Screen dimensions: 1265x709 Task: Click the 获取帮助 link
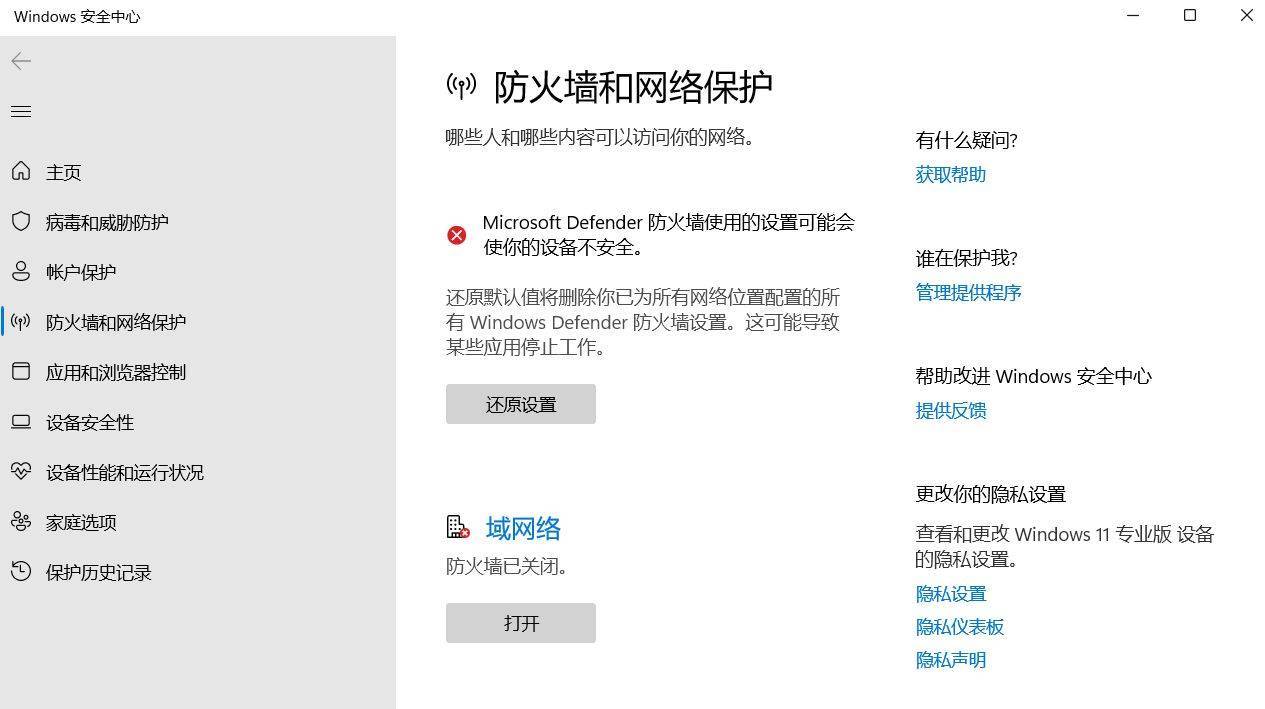(x=951, y=174)
